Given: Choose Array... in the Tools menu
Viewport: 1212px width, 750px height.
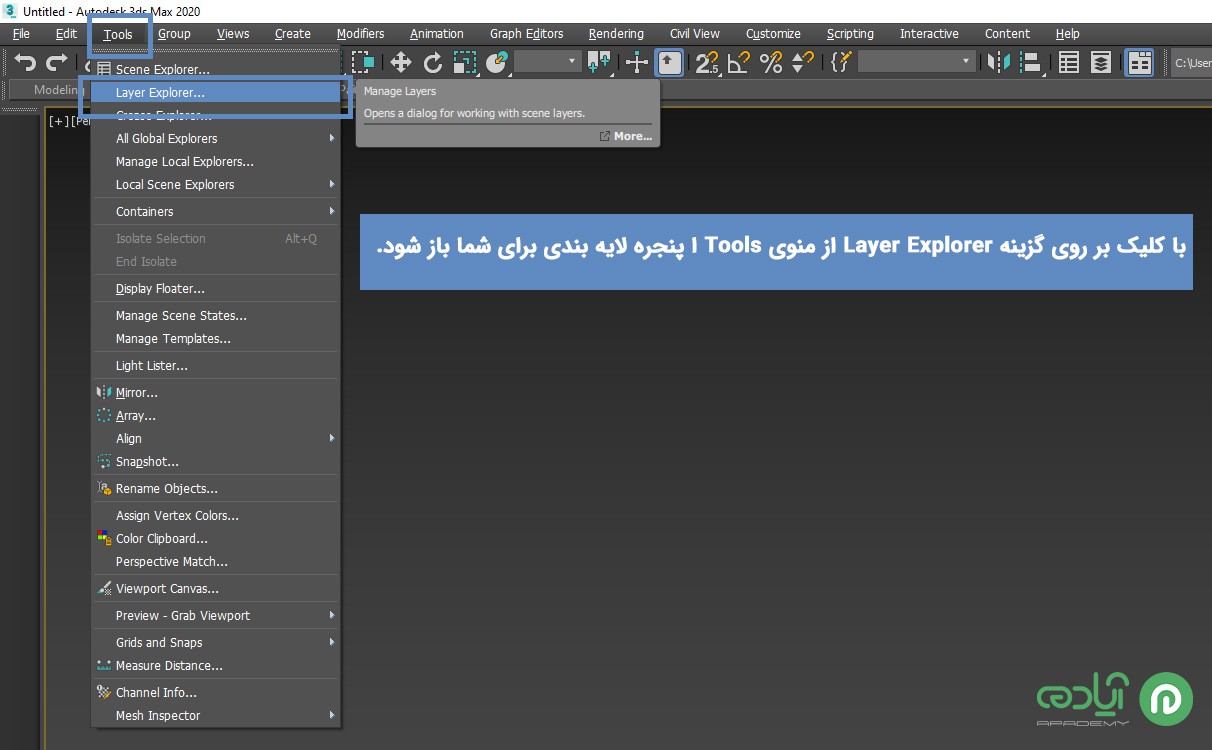Looking at the screenshot, I should [x=216, y=416].
